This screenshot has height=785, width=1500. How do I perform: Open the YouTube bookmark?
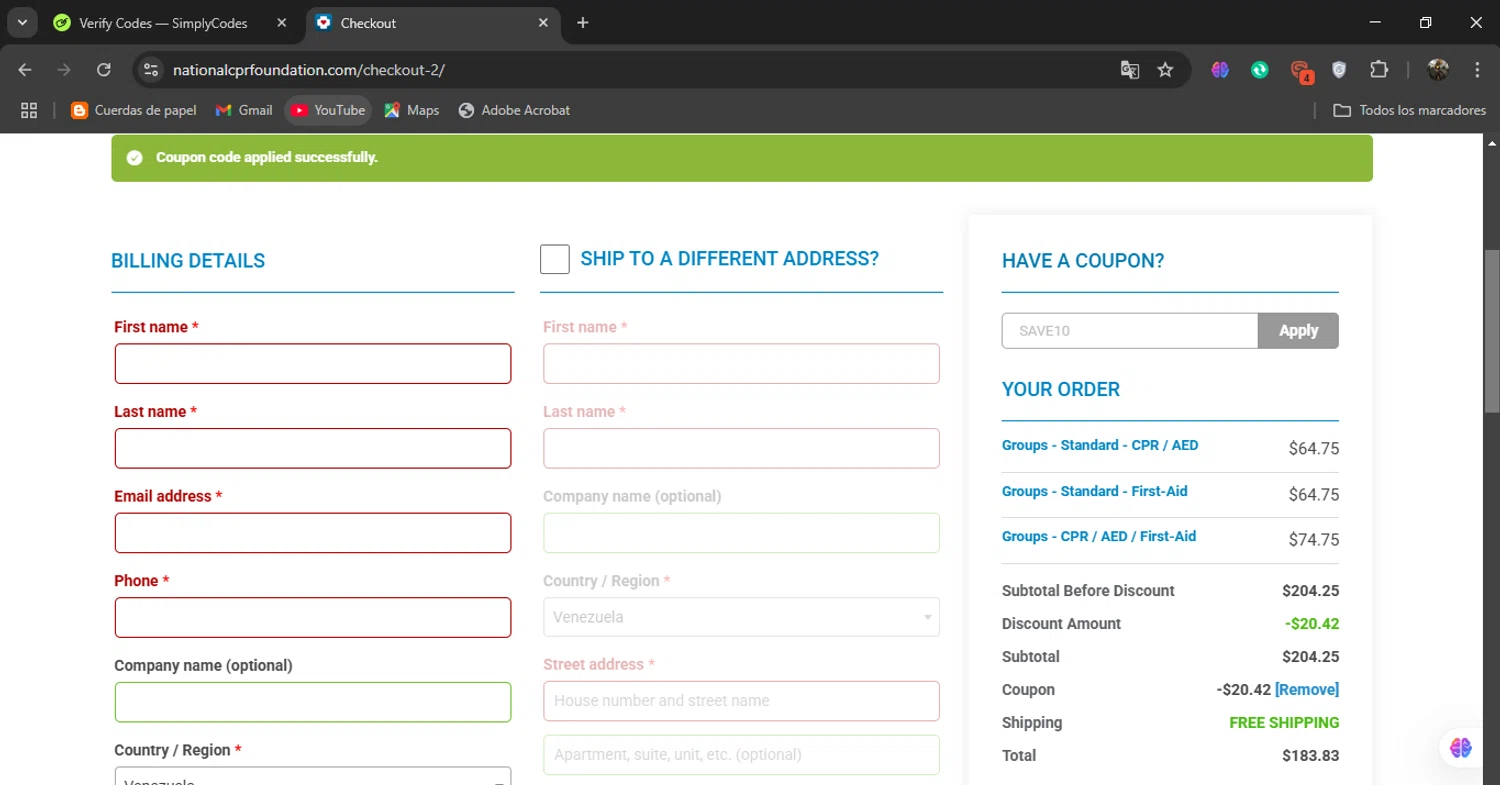(328, 110)
